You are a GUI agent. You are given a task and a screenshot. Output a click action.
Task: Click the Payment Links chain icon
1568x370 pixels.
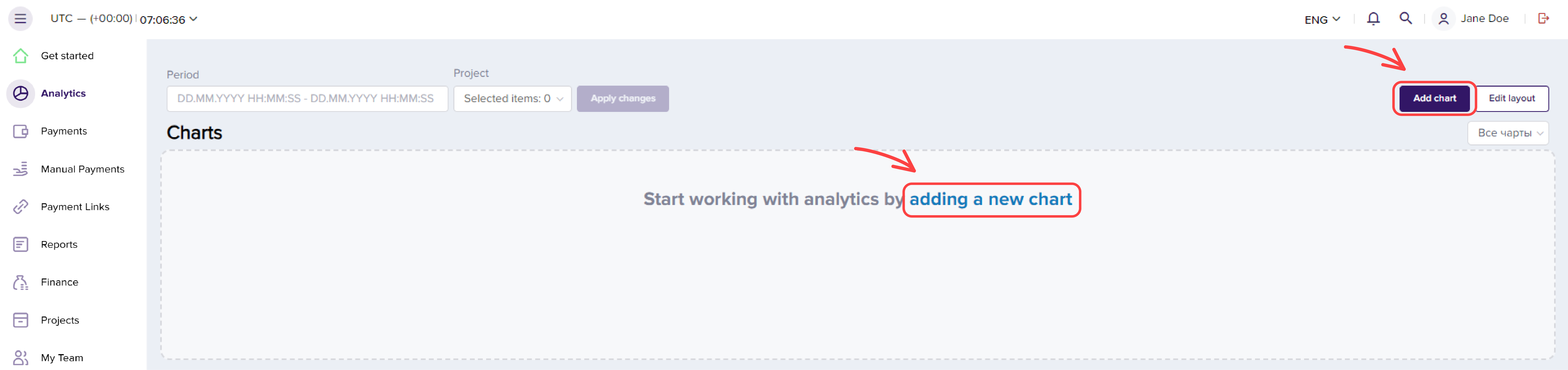(x=21, y=207)
